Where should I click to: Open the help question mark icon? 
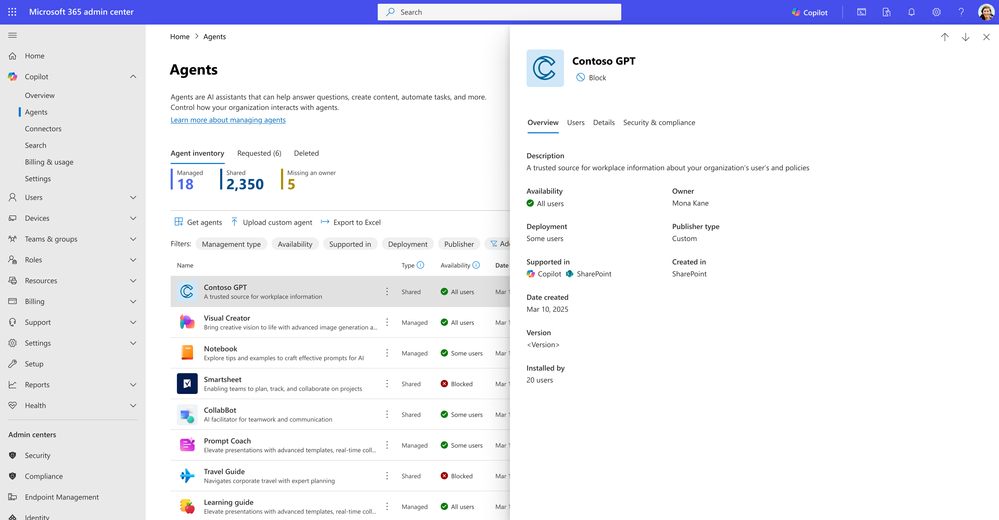coord(961,12)
